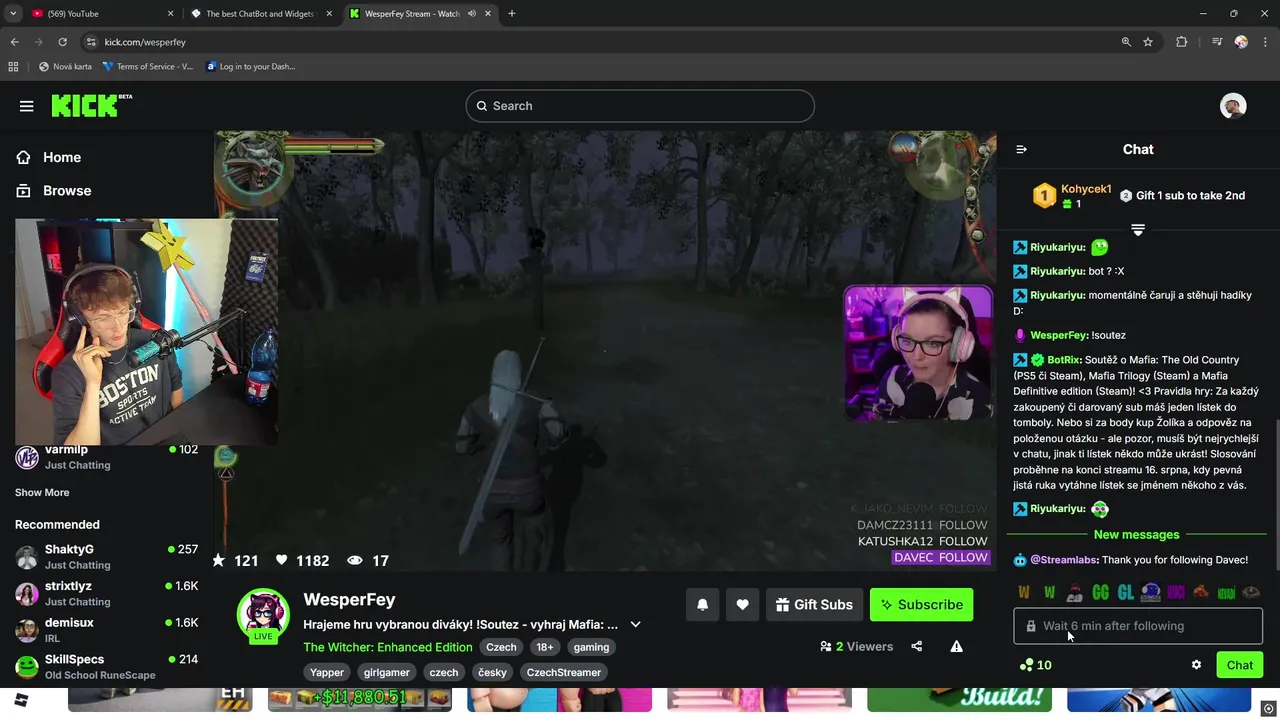Expand the stream title chevron

[635, 624]
